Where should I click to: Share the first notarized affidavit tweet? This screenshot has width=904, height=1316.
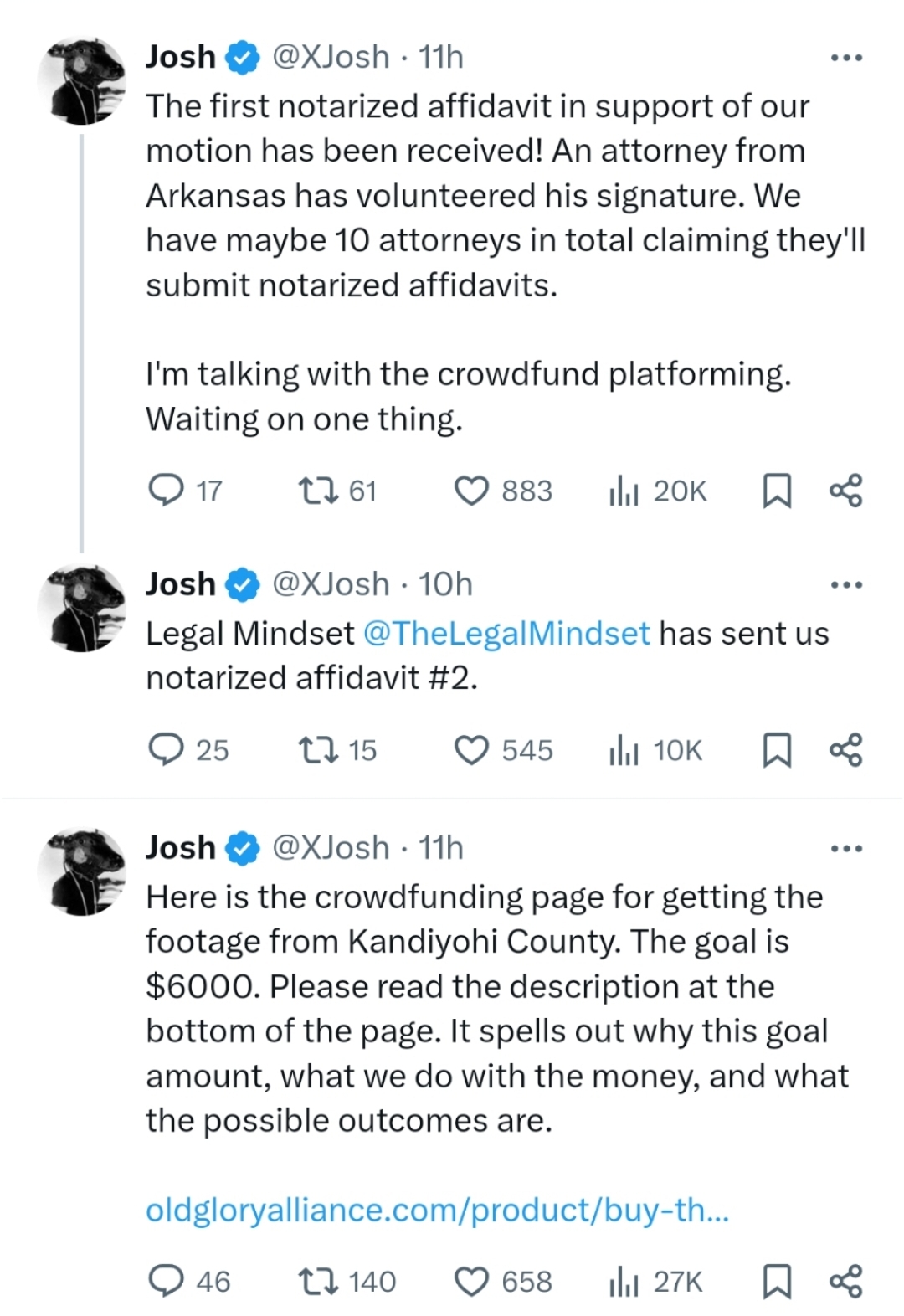[x=845, y=491]
